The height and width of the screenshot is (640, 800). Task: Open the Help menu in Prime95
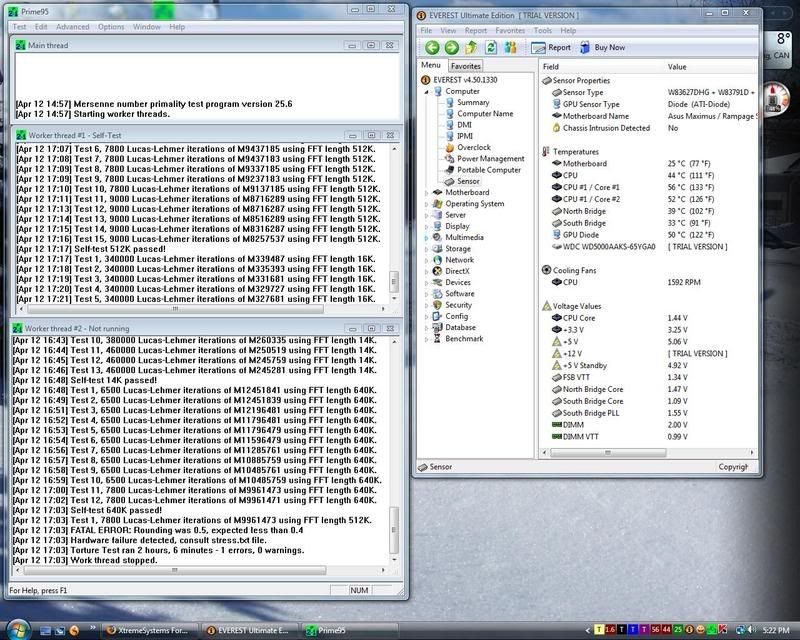[177, 27]
